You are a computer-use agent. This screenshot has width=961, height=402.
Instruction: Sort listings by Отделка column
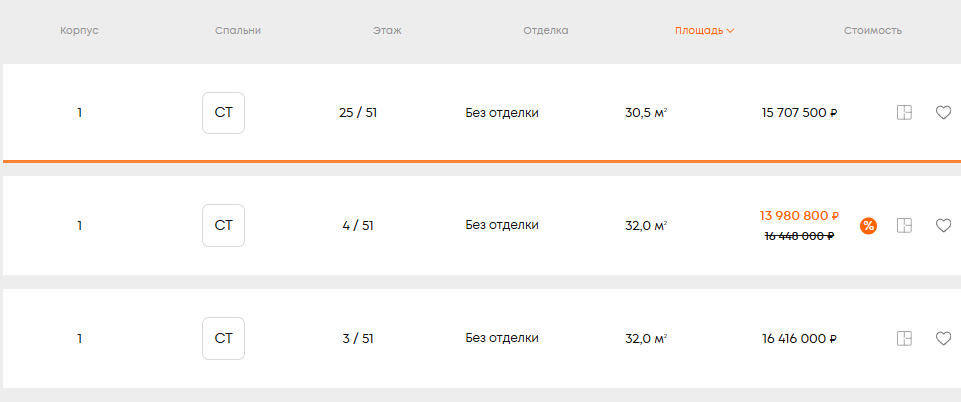tap(545, 31)
